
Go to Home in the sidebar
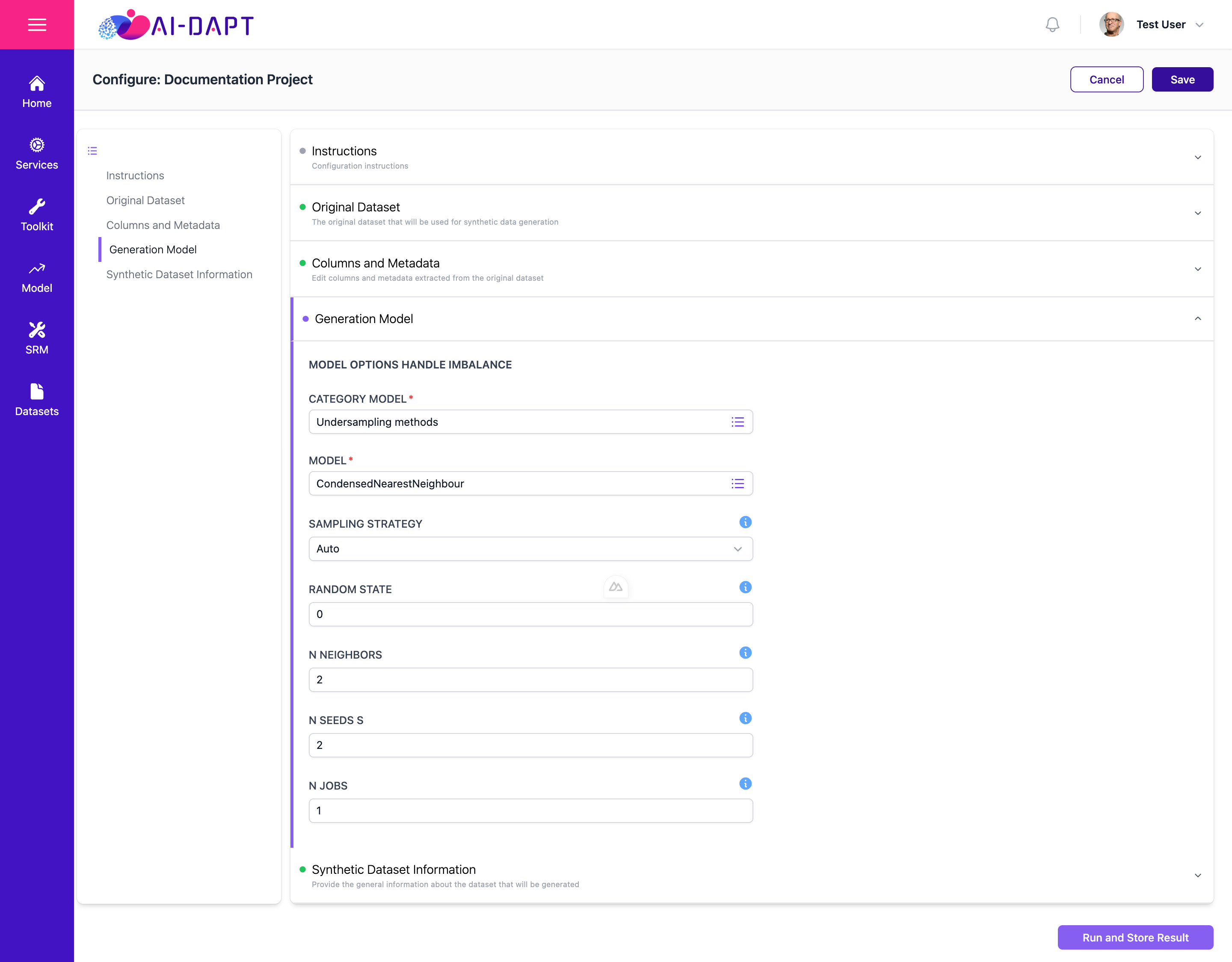click(x=37, y=92)
